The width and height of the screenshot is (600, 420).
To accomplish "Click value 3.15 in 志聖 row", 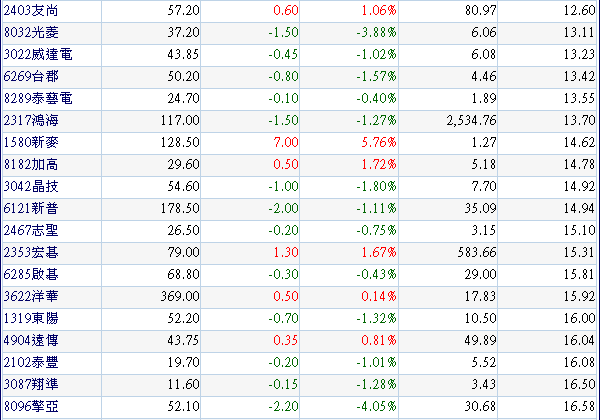I will (484, 230).
